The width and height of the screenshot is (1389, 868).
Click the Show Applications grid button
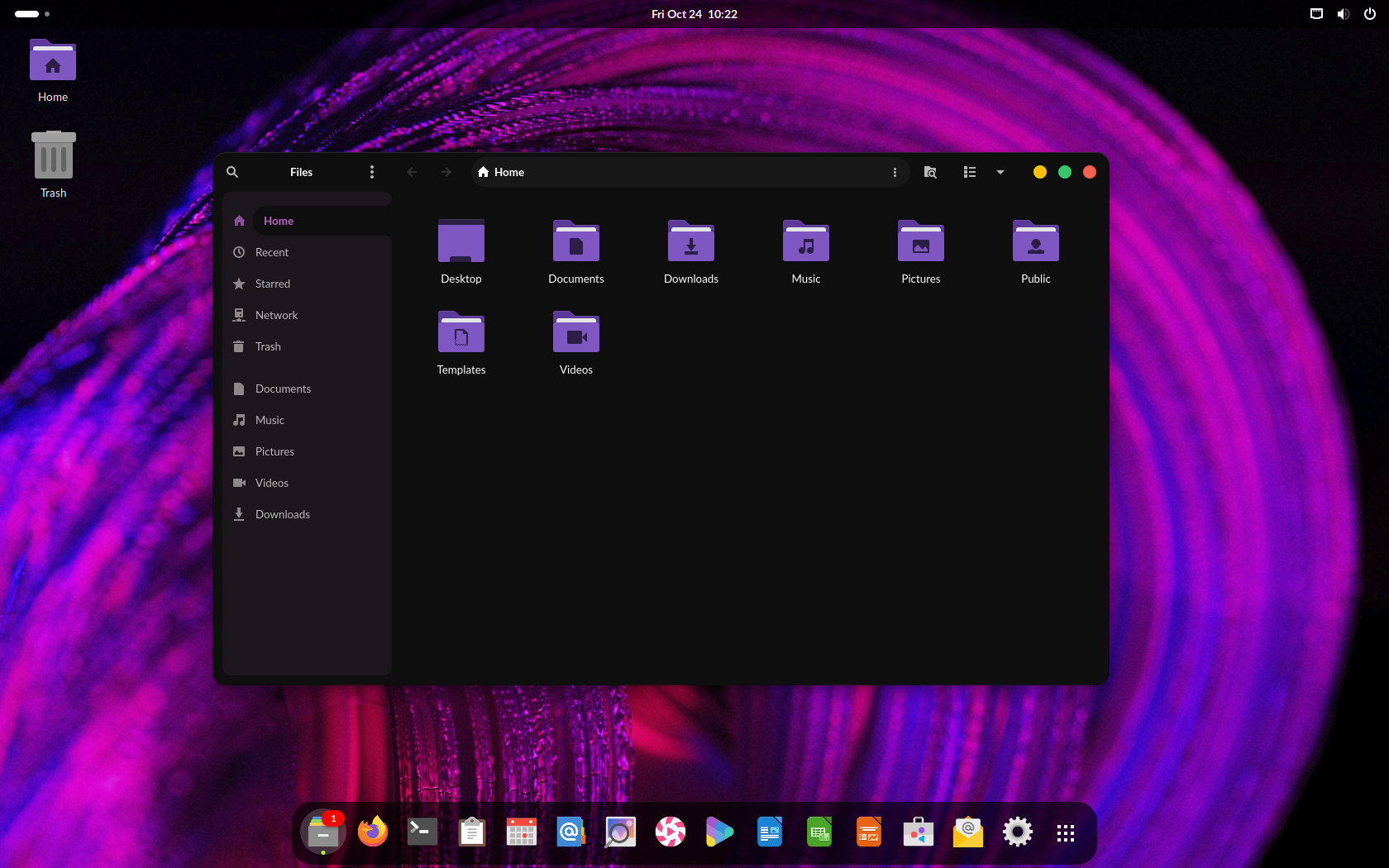(x=1066, y=832)
